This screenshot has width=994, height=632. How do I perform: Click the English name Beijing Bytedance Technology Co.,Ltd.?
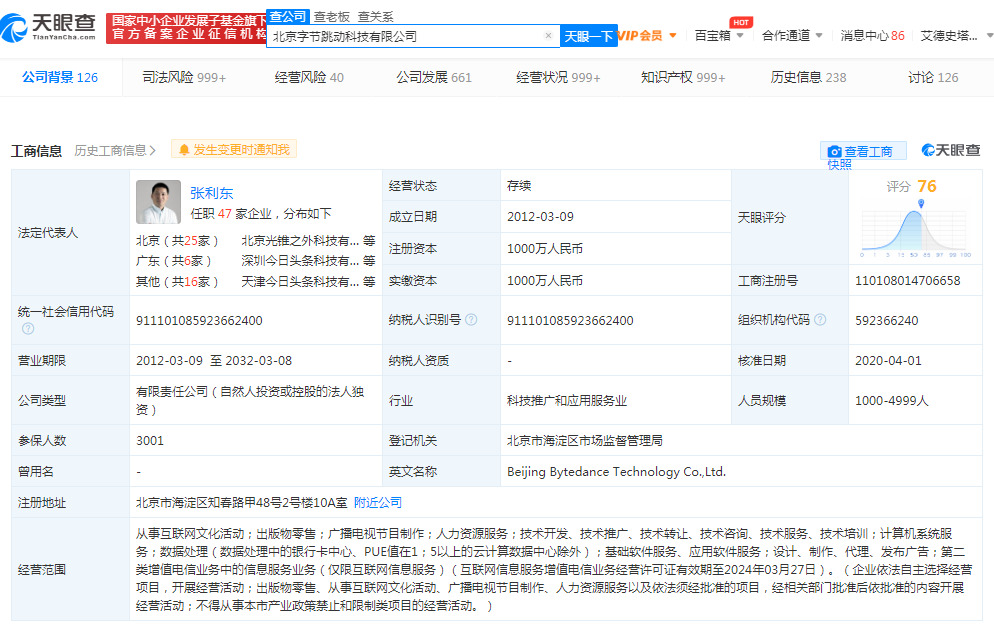[616, 472]
